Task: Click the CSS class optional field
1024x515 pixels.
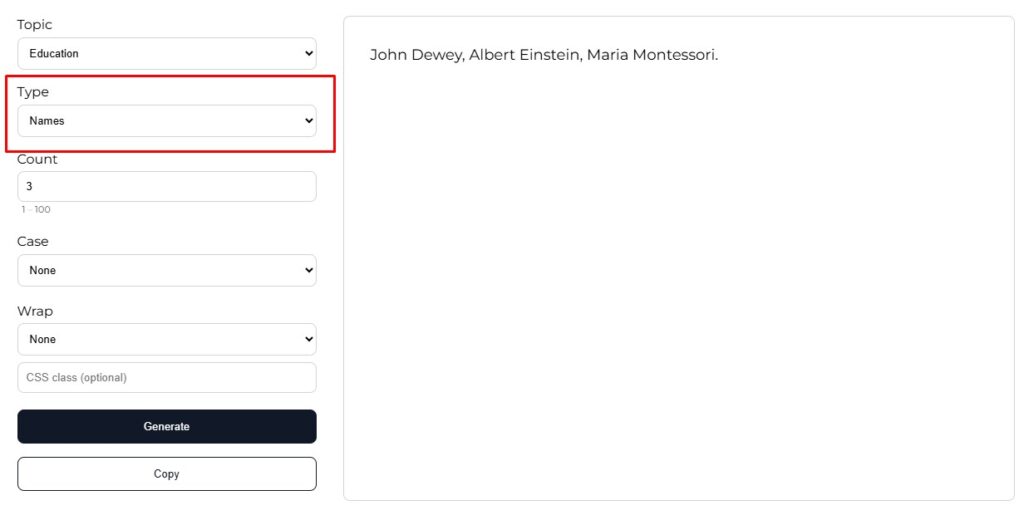Action: pos(166,377)
